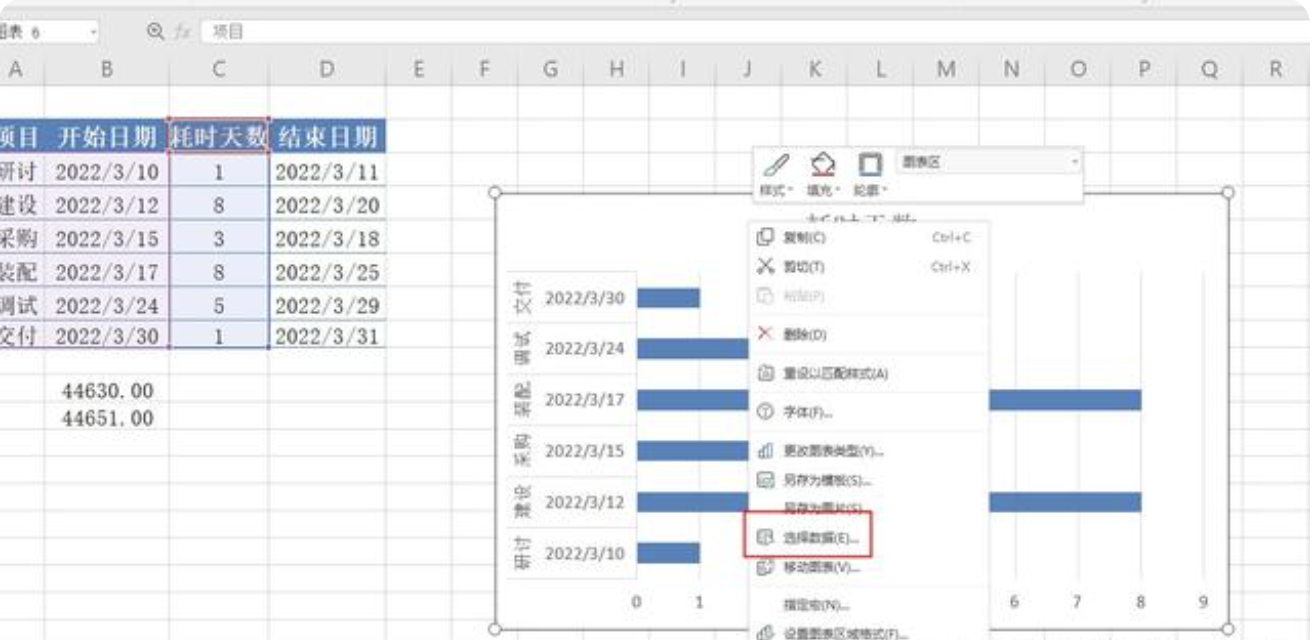The width and height of the screenshot is (1312, 640).
Task: Click the zoom magnifier icon beside fx
Action: [x=155, y=32]
